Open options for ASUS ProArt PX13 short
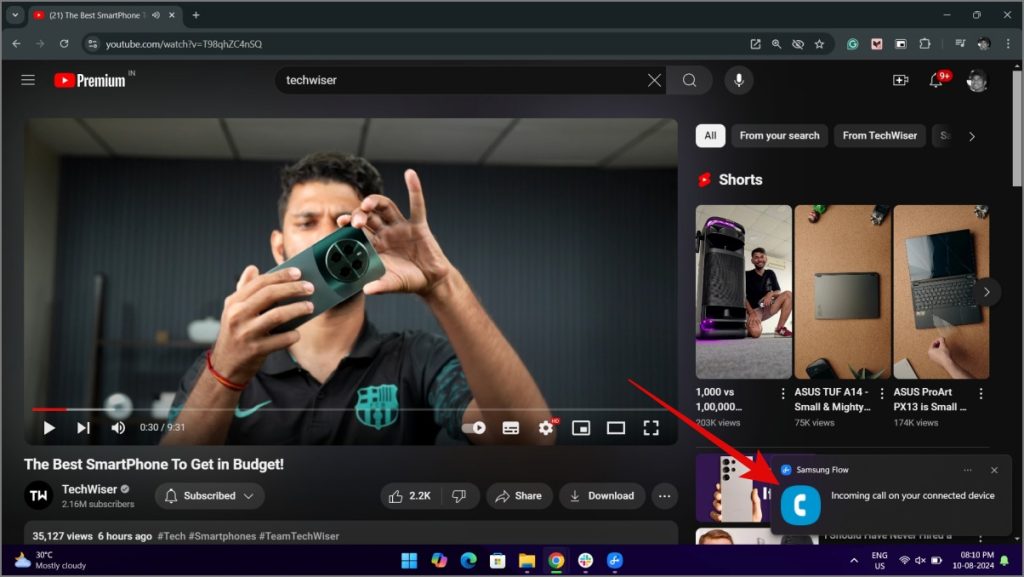The image size is (1024, 577). [980, 393]
